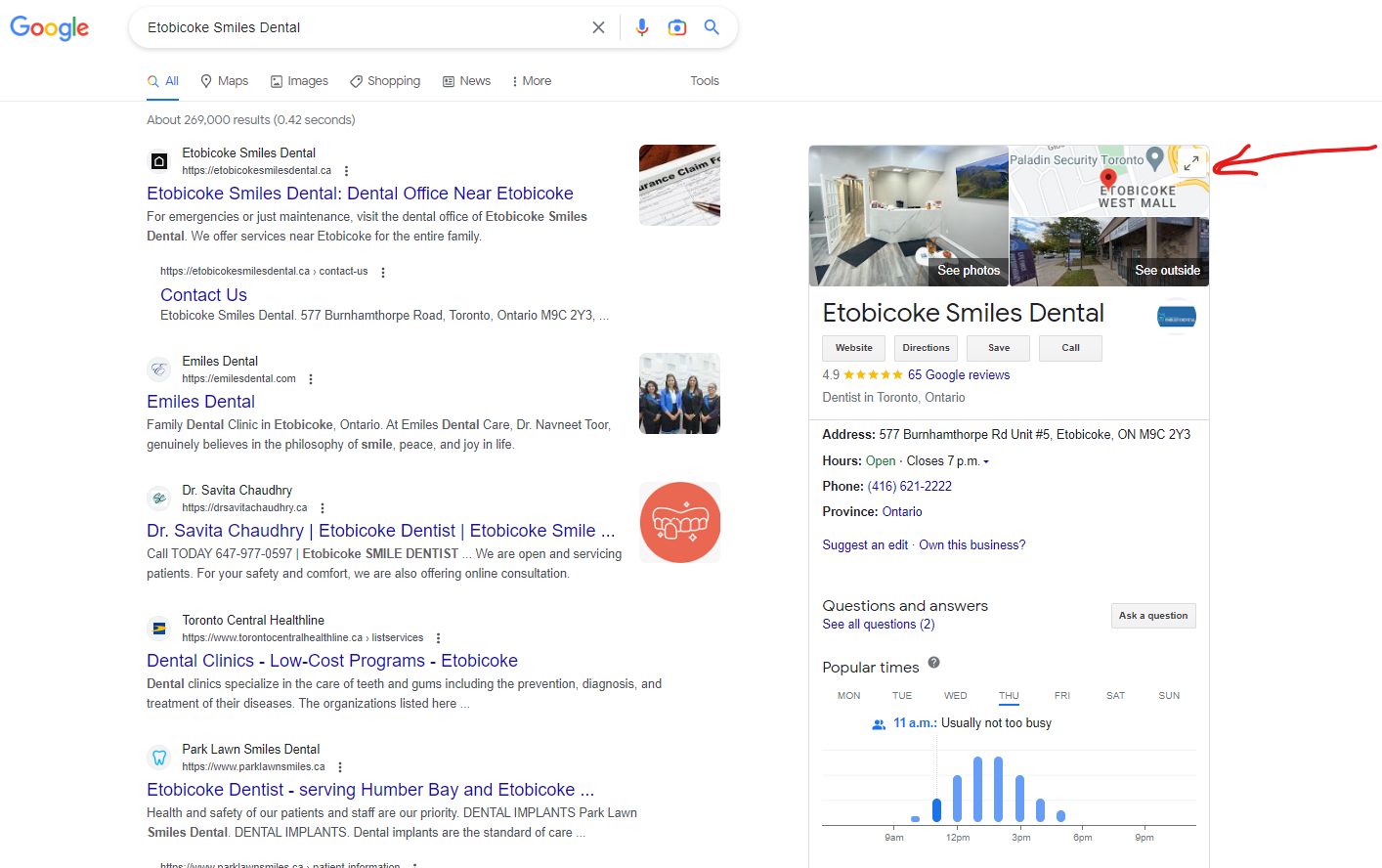
Task: Open the More search categories dropdown
Action: coord(531,81)
